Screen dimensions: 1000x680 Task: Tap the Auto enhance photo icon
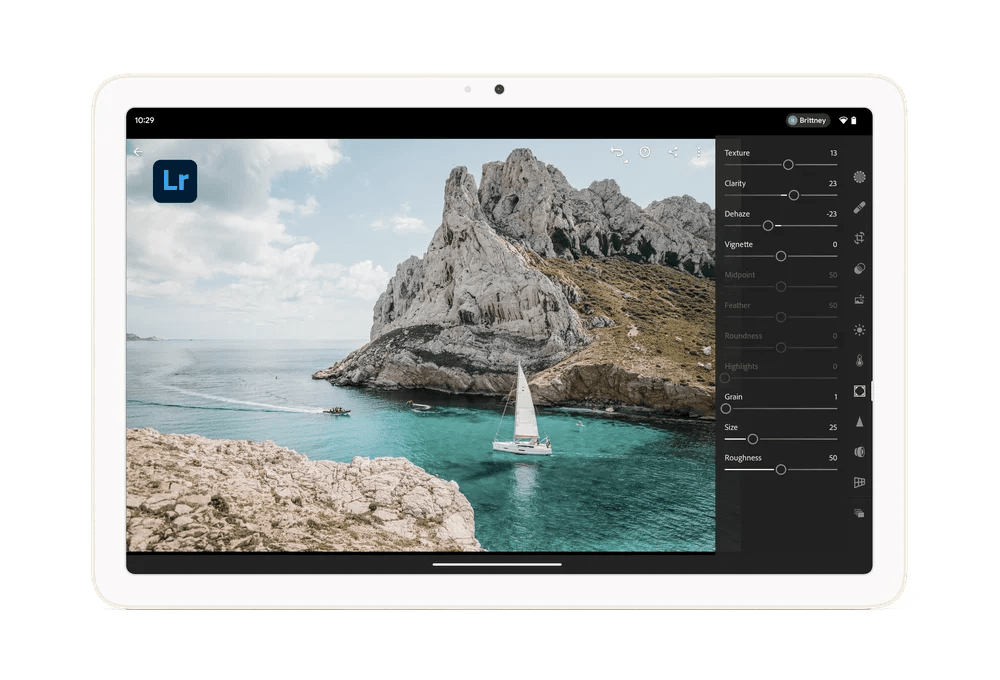859,299
